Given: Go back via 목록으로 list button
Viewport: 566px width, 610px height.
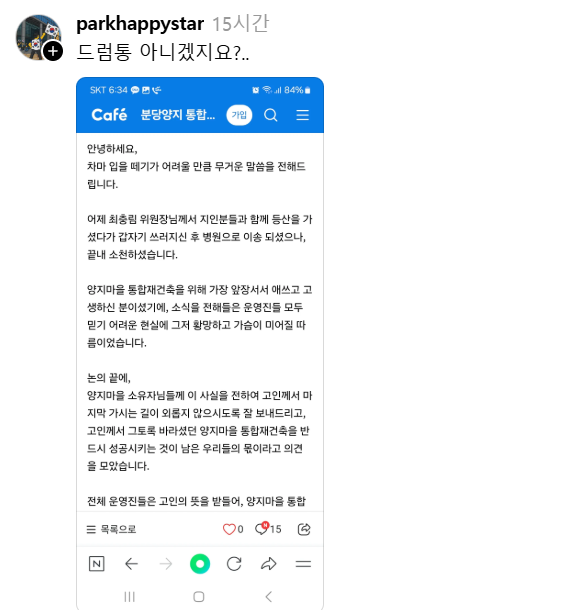Looking at the screenshot, I should (111, 529).
